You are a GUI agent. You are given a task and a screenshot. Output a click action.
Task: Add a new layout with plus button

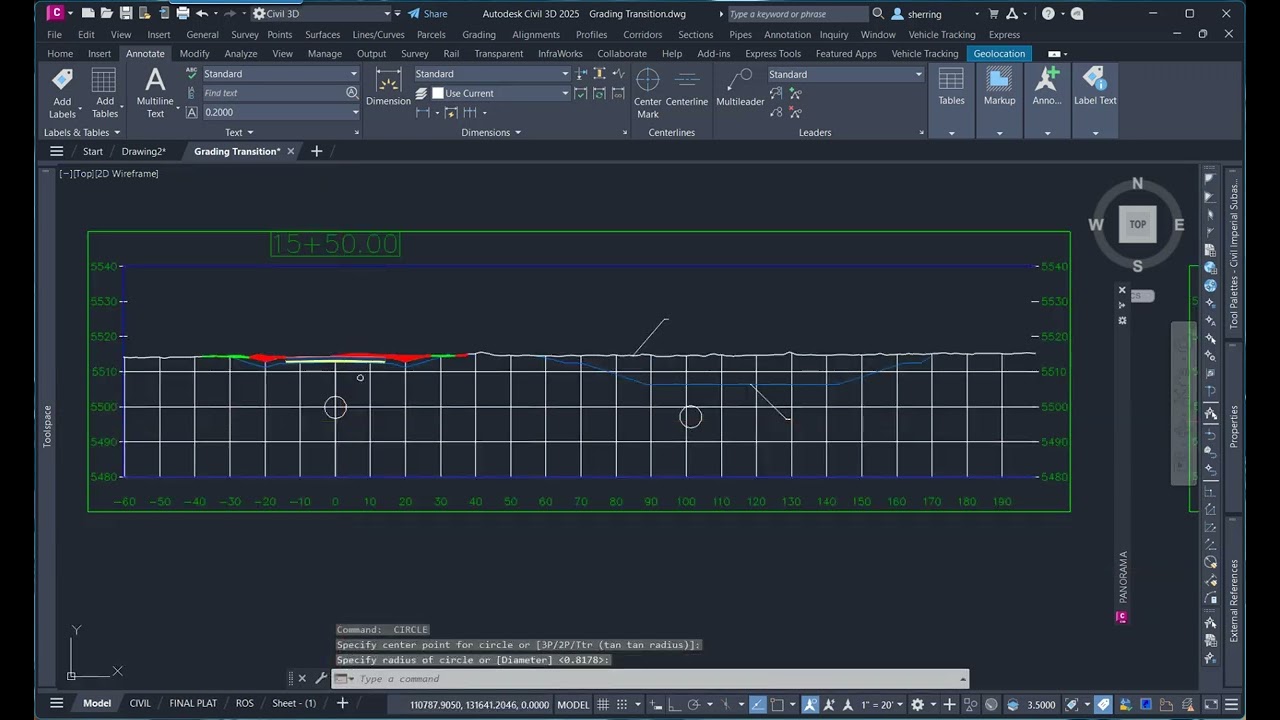(x=342, y=703)
